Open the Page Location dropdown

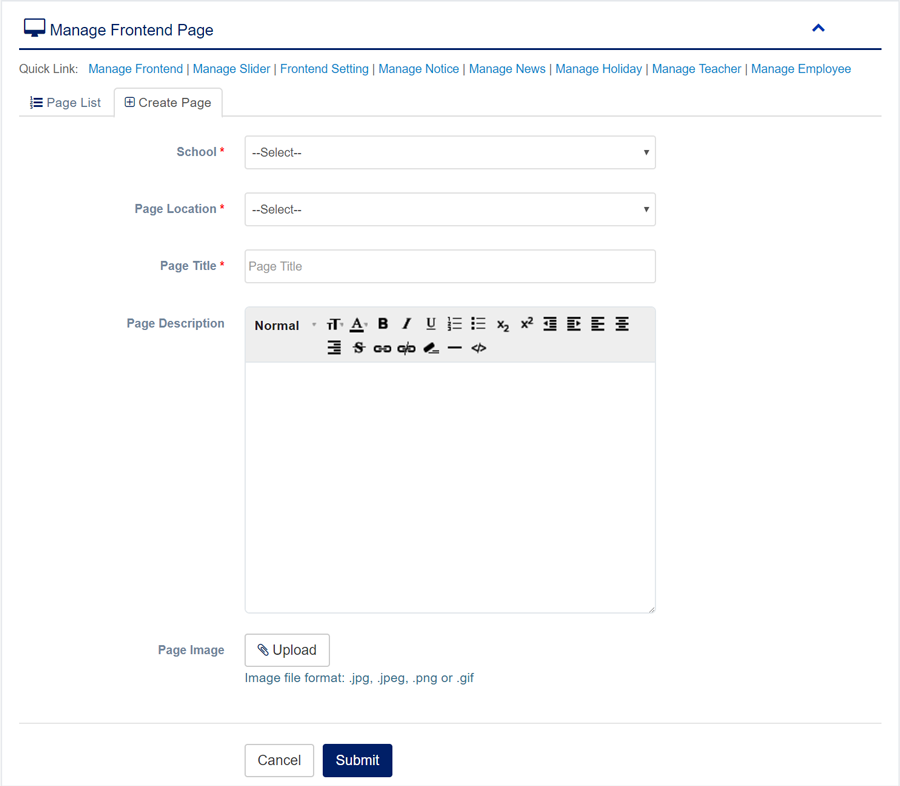point(450,210)
